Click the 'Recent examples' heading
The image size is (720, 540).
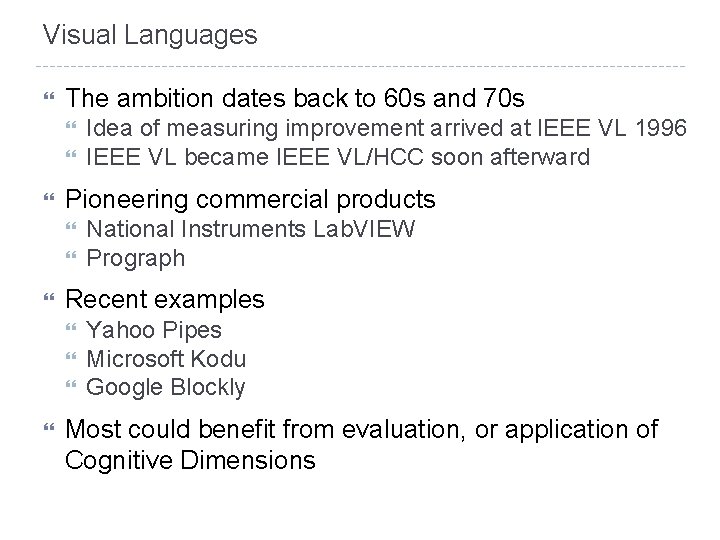click(165, 299)
